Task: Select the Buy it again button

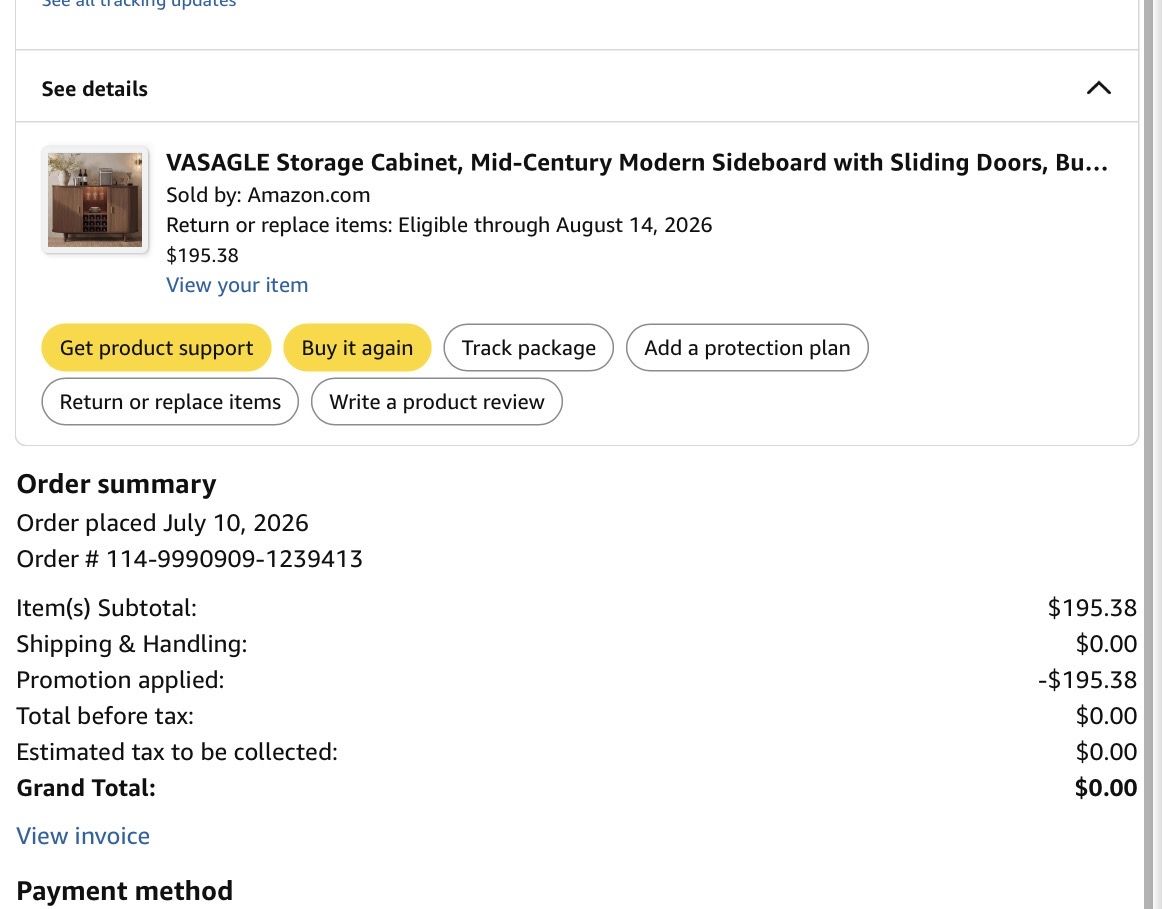Action: pyautogui.click(x=357, y=347)
